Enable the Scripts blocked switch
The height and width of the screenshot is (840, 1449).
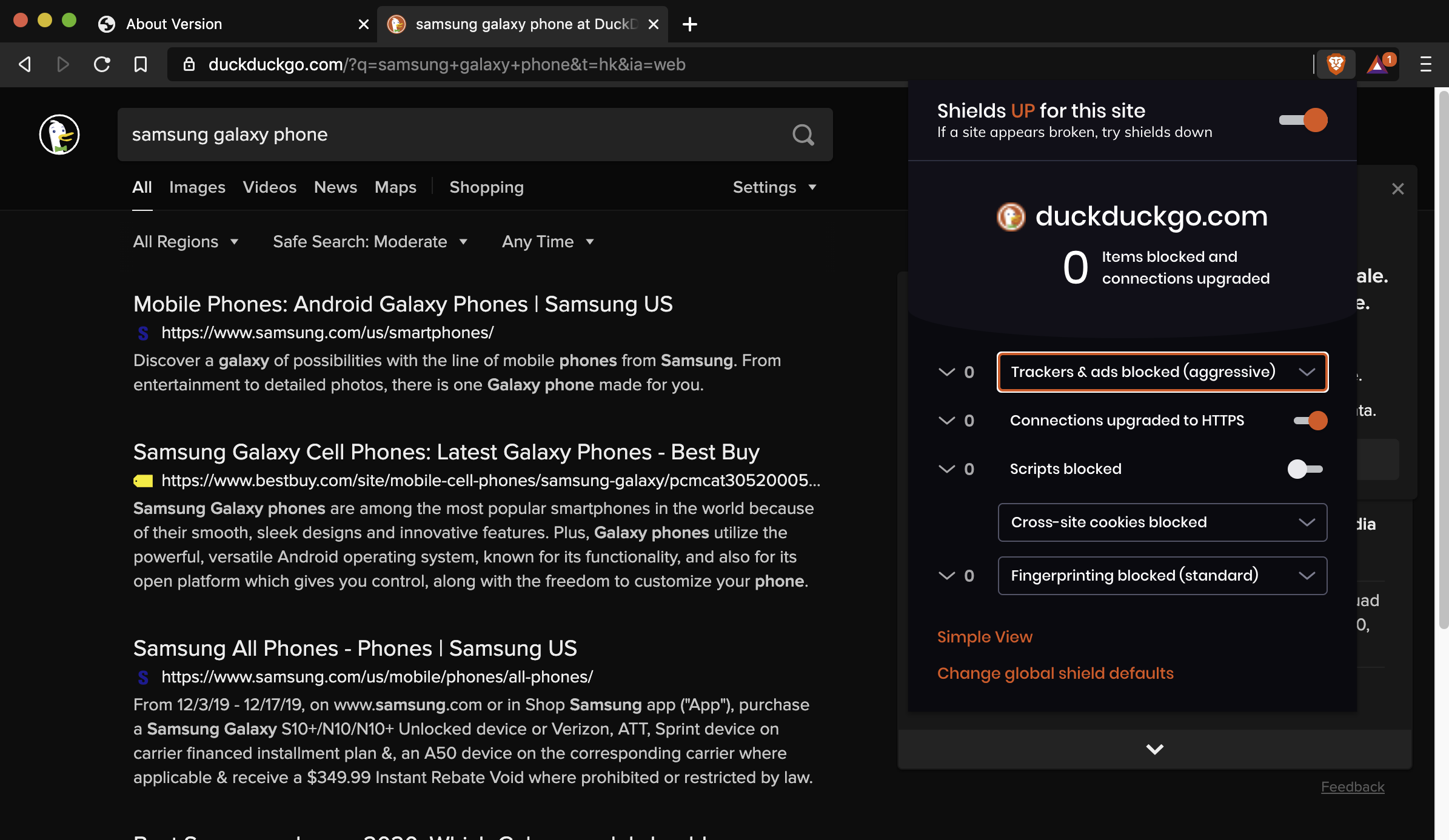pyautogui.click(x=1305, y=469)
